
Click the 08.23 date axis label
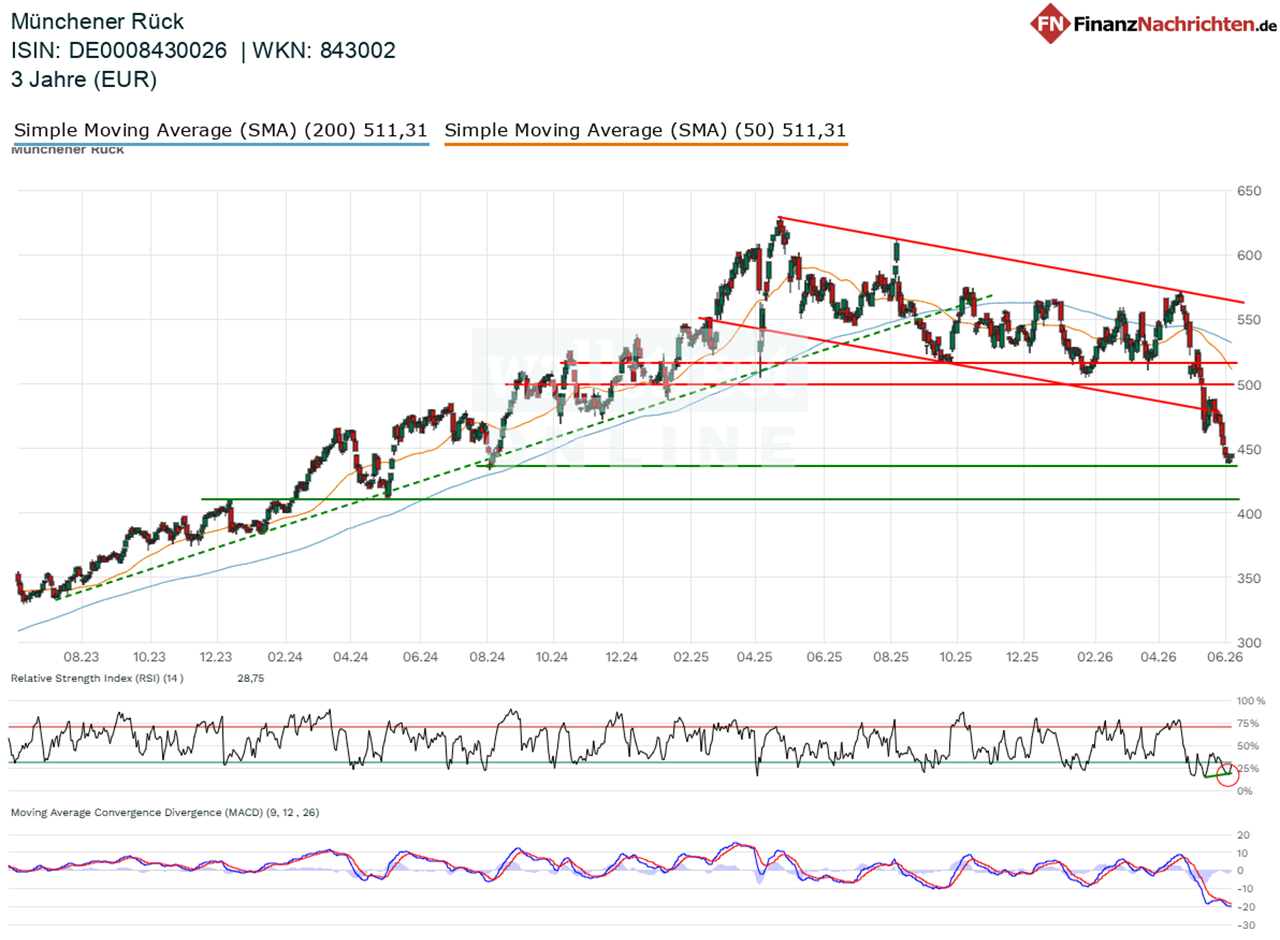pyautogui.click(x=81, y=658)
